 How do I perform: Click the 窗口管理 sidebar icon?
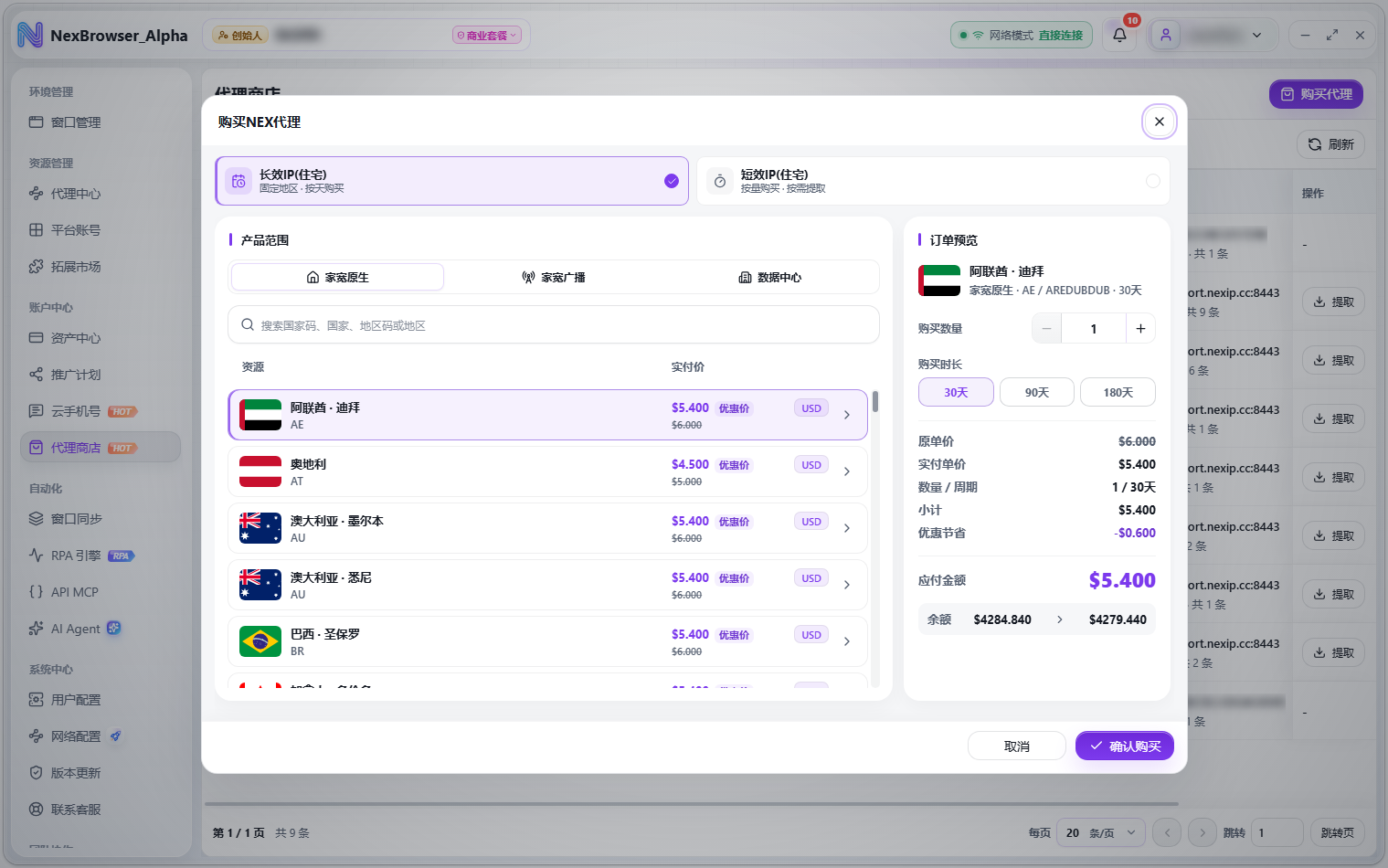37,122
